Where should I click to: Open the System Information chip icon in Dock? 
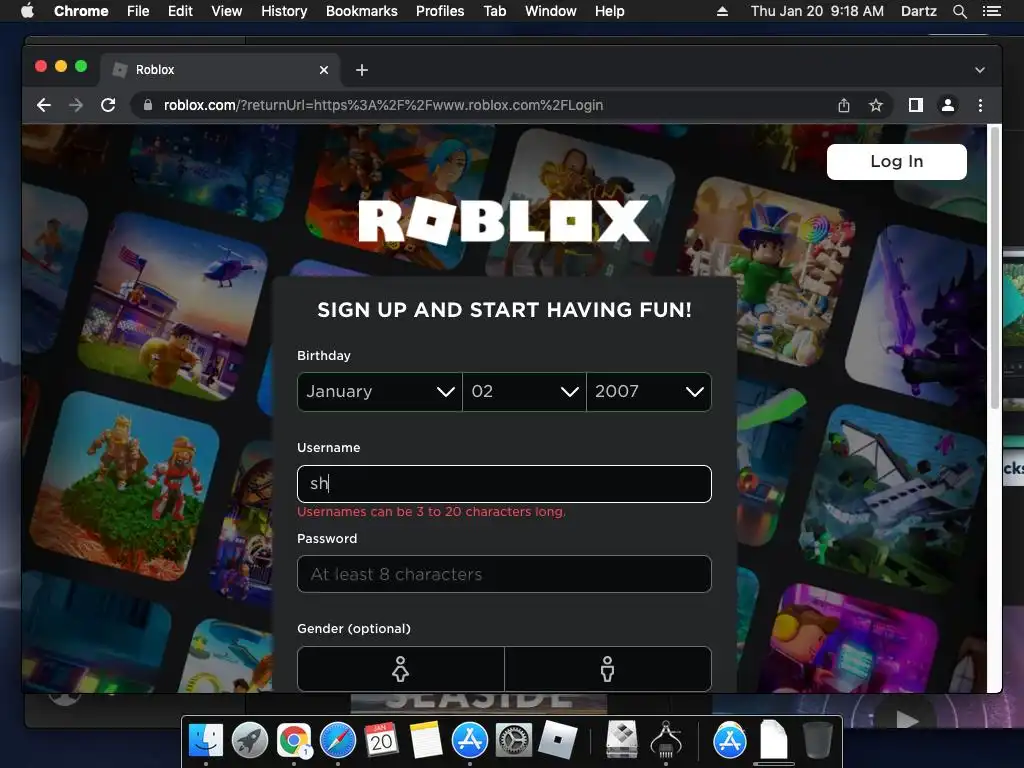pos(665,740)
